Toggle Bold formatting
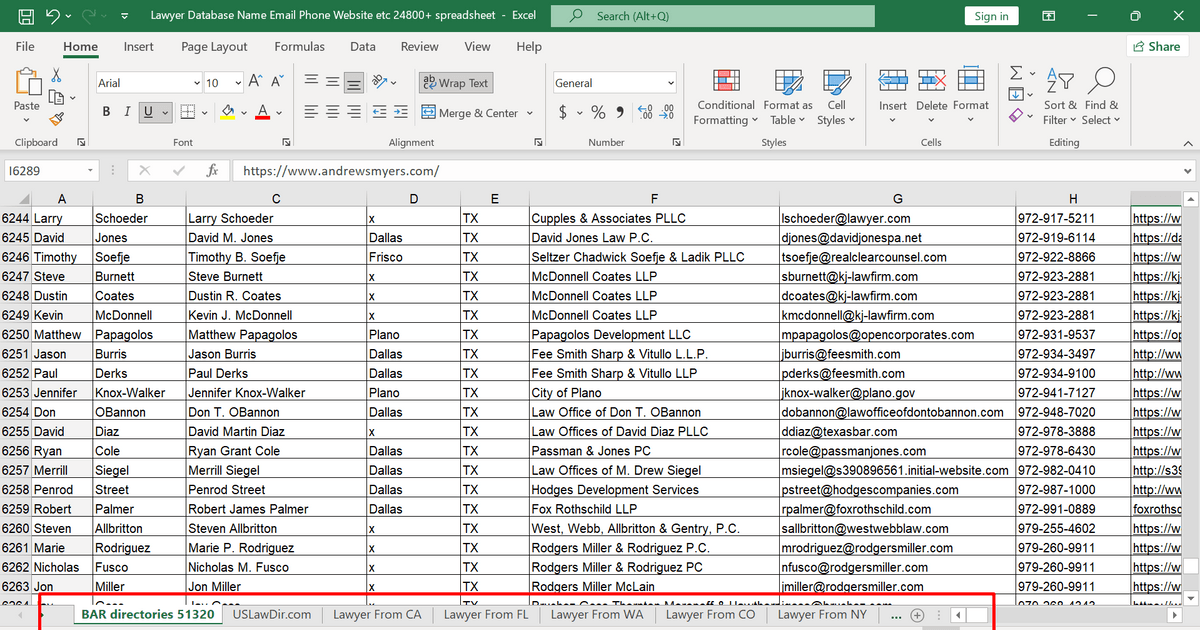1200x630 pixels. 107,112
